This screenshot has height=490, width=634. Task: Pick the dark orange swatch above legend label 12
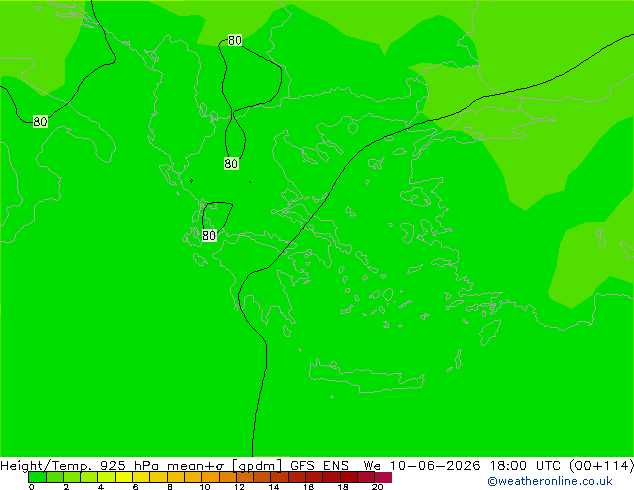tap(245, 477)
